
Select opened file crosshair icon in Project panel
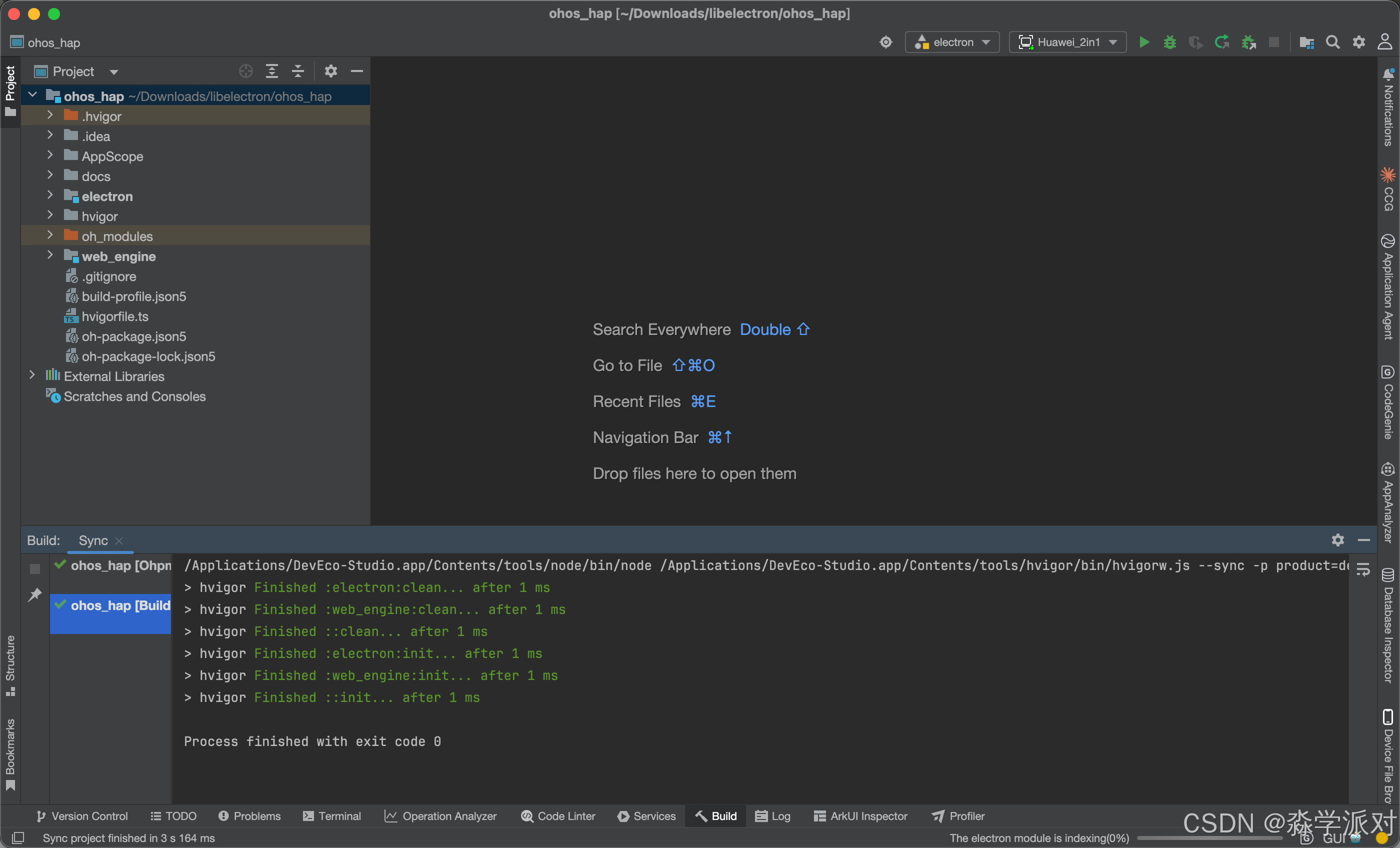point(245,71)
